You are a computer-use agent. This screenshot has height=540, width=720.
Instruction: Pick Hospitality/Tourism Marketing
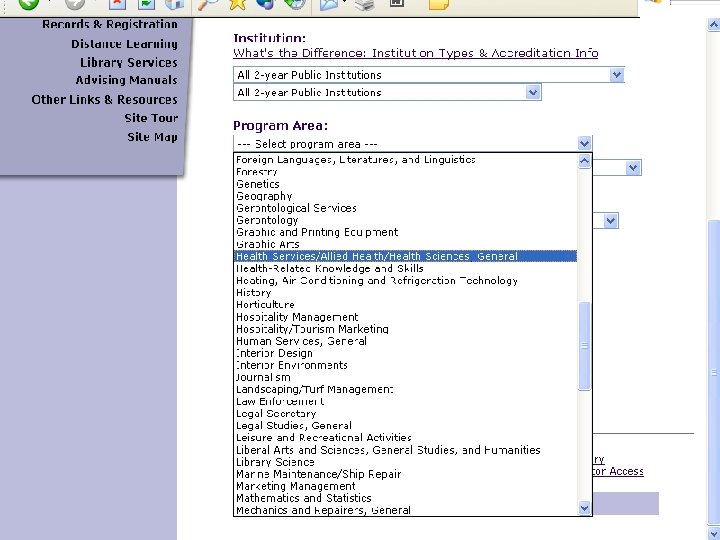(405, 329)
